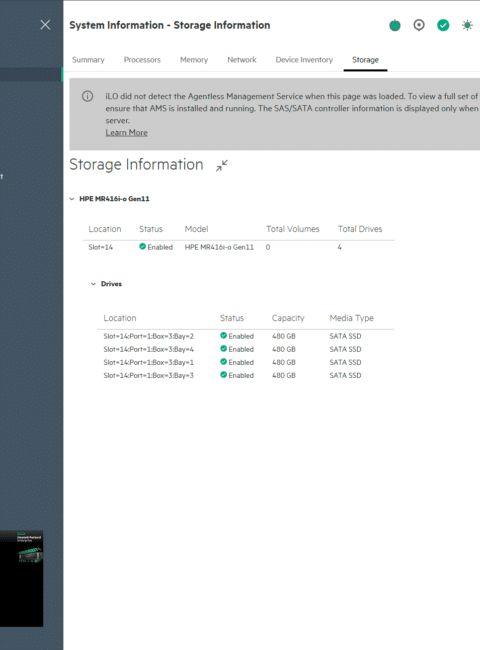Screen dimensions: 480x650
Task: Close the navigation pane with the X icon
Action: [45, 25]
